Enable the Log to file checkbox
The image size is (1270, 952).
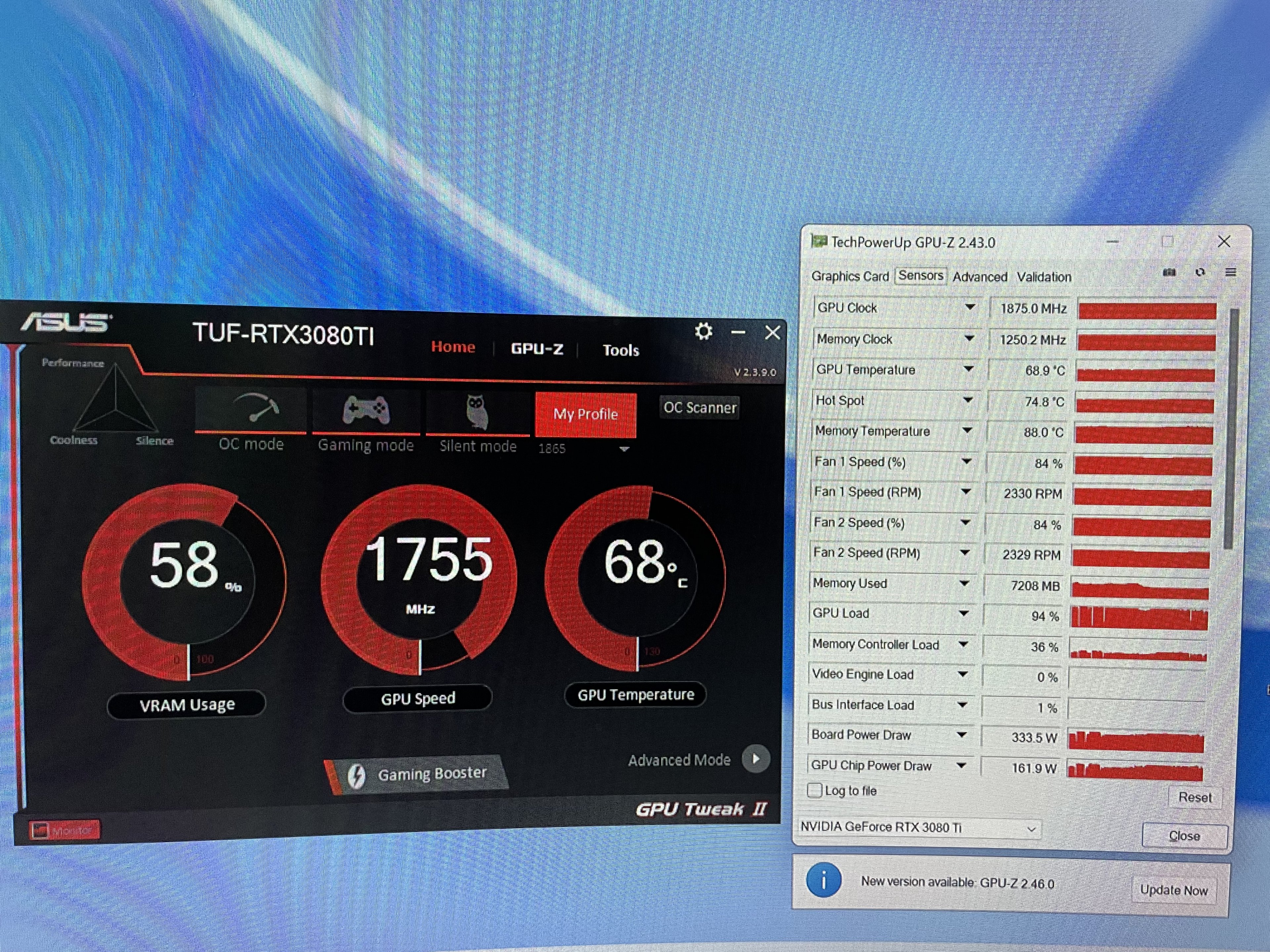click(x=814, y=790)
